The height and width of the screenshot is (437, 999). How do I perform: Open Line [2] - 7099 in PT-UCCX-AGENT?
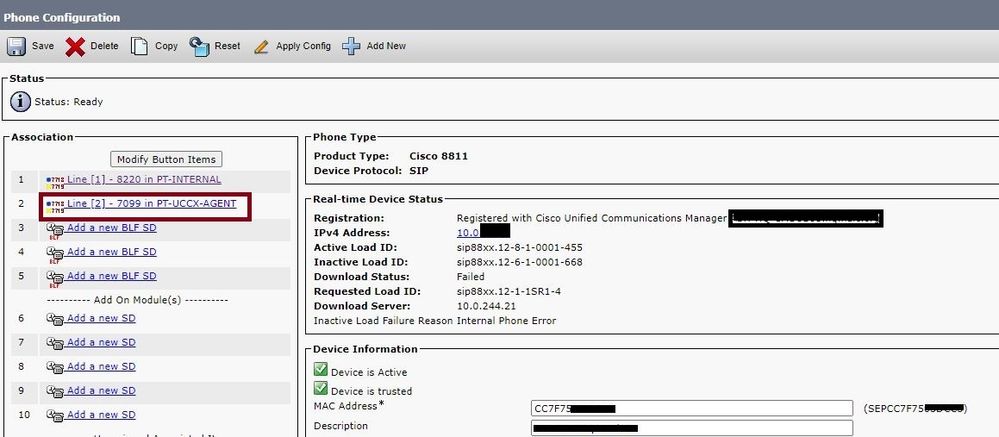[x=151, y=204]
